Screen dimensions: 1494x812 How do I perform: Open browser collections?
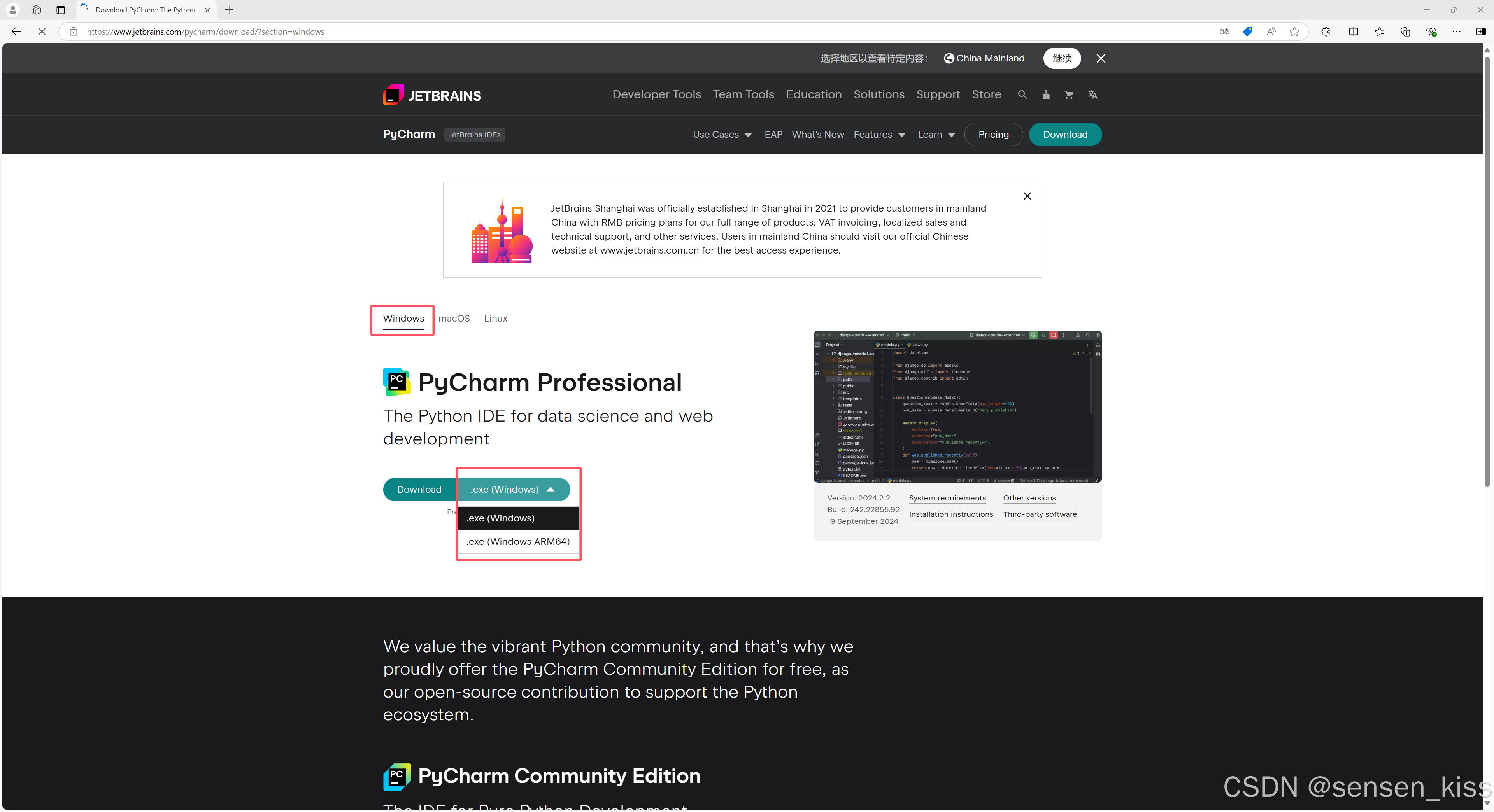(x=1405, y=31)
